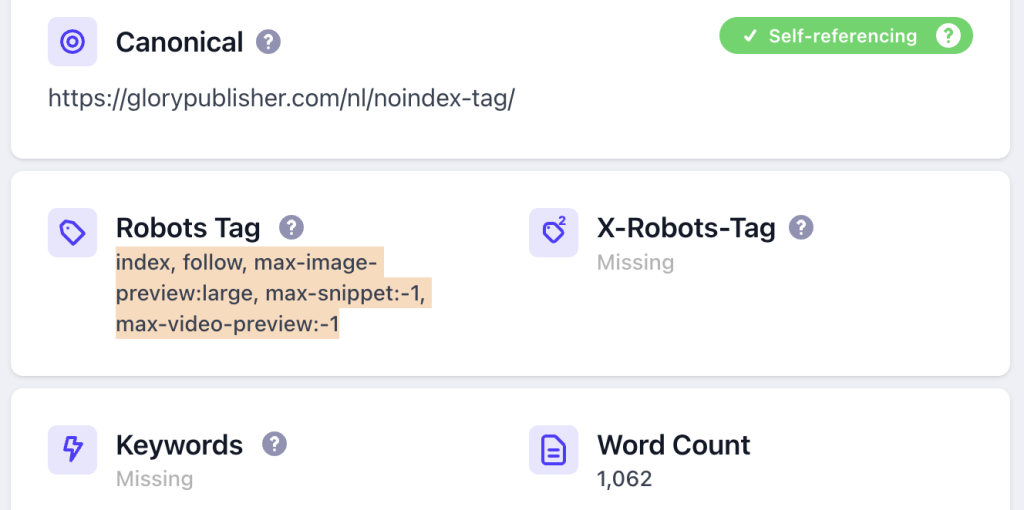Show help for X-Robots-Tag

801,227
